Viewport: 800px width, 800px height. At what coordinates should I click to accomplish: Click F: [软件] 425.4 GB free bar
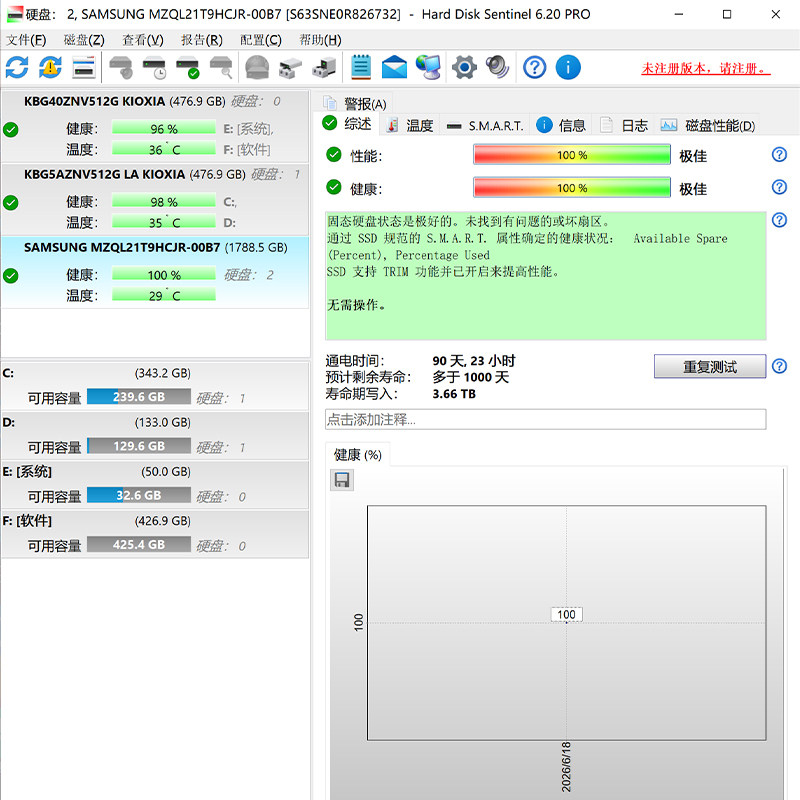(139, 544)
